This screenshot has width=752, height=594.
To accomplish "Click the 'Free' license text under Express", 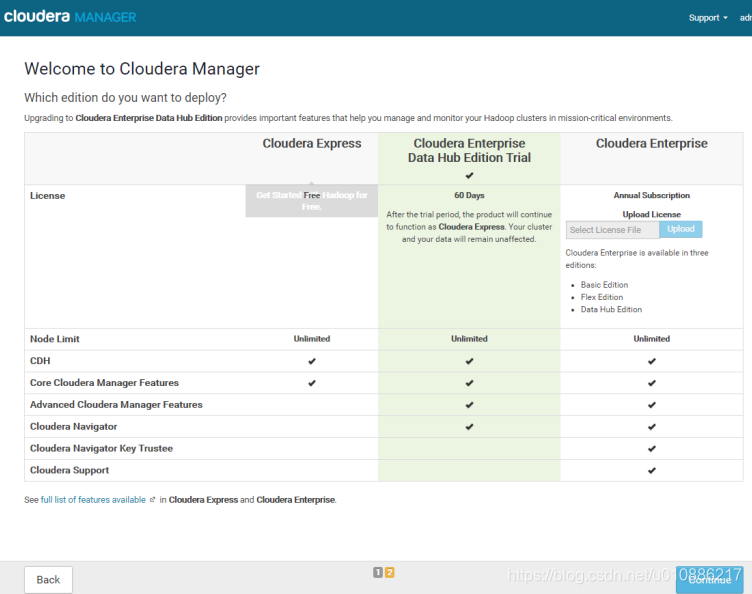I will (312, 195).
